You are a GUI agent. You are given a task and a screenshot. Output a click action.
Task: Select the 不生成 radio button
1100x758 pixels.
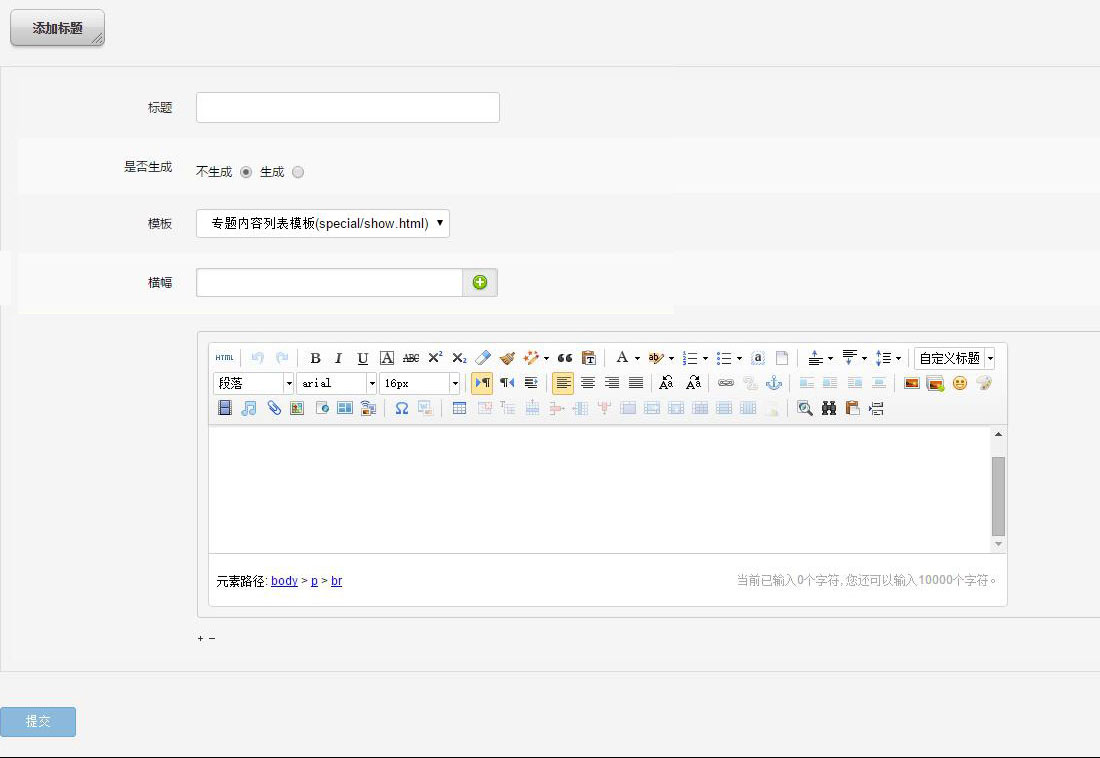[x=246, y=172]
